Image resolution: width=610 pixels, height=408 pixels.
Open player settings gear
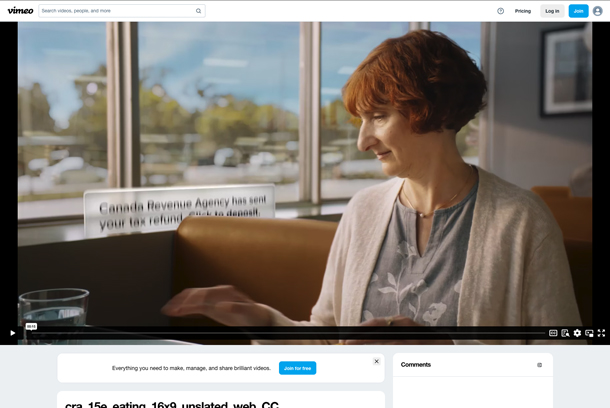tap(577, 333)
